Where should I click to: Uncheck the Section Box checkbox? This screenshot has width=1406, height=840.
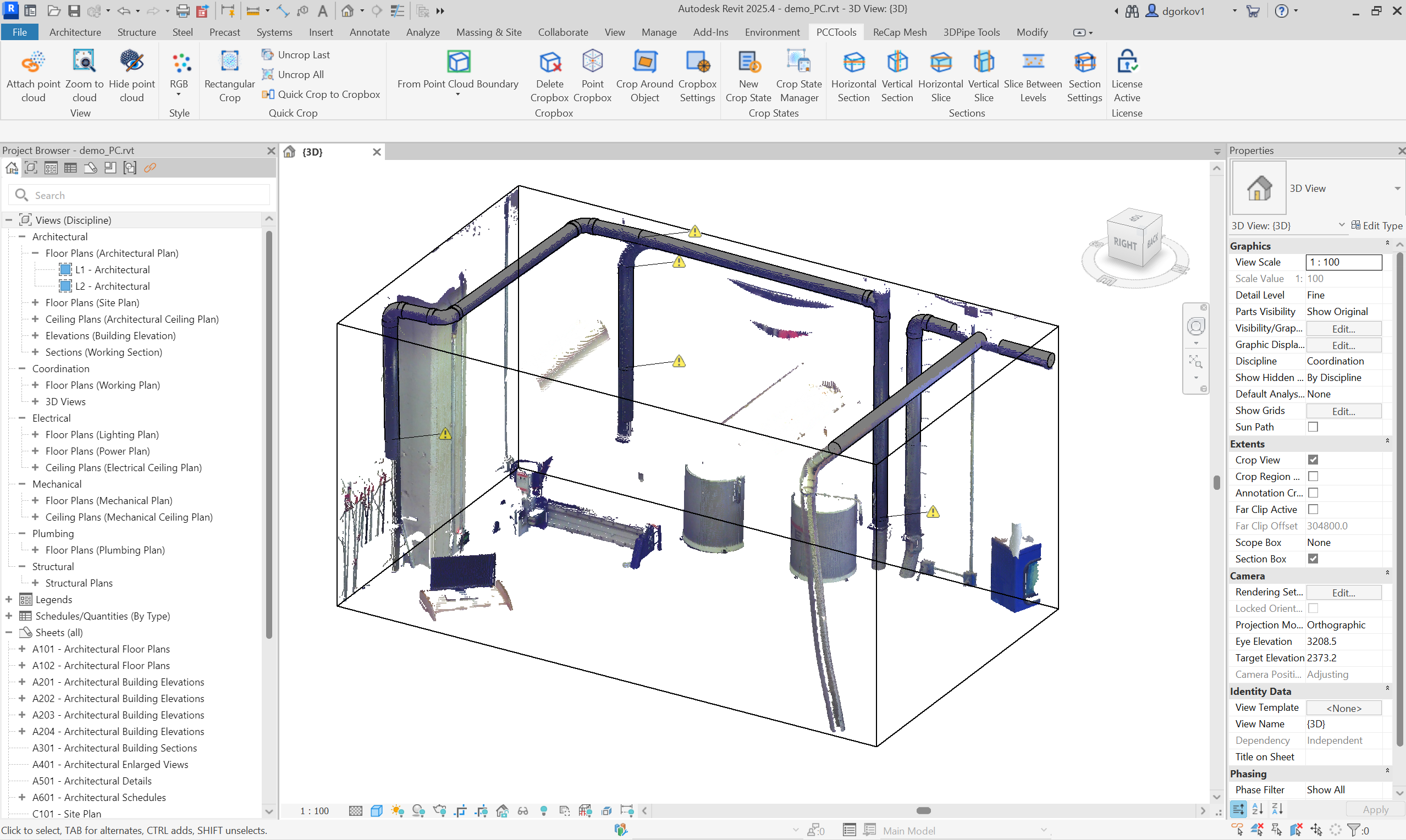pos(1313,559)
